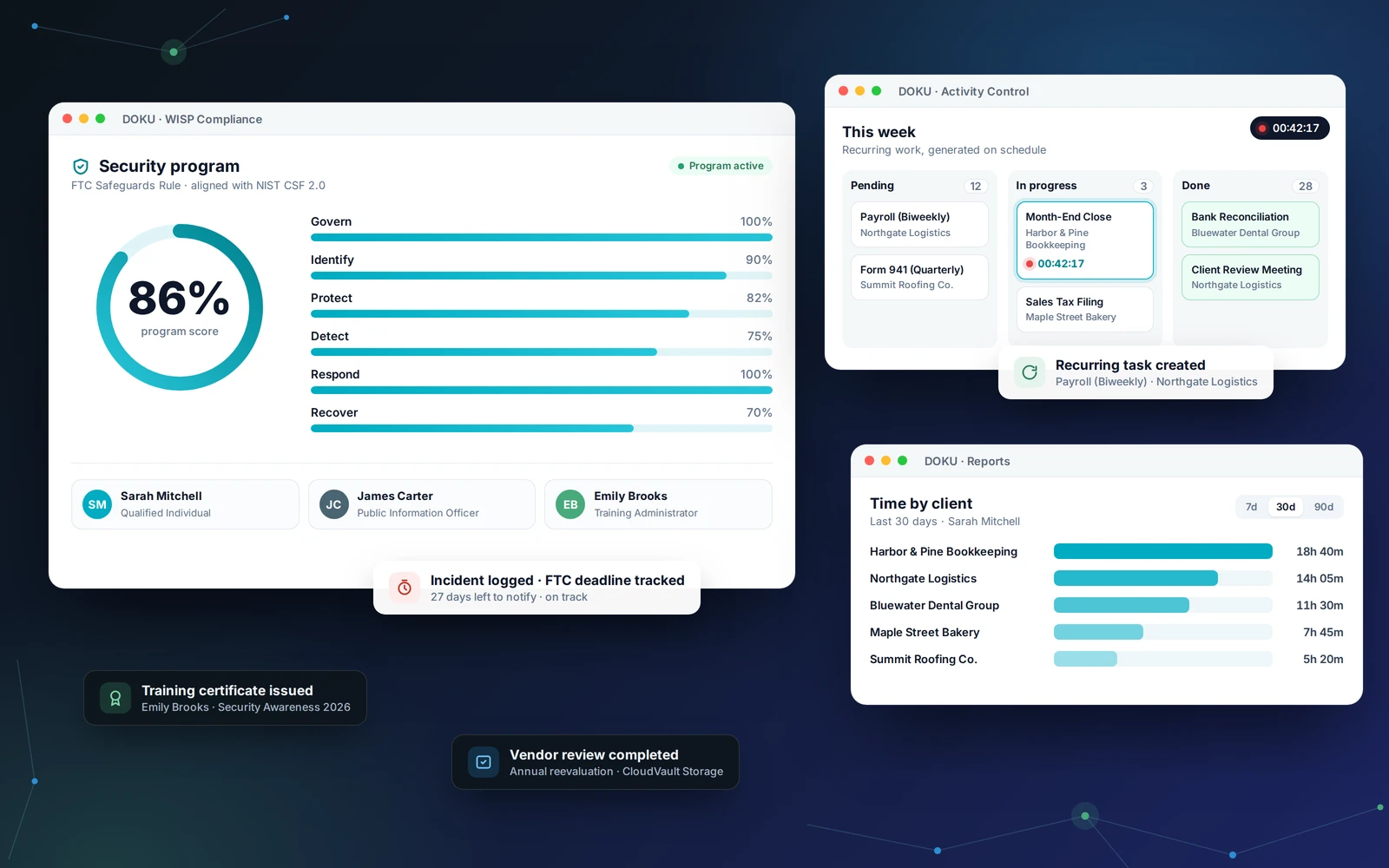Screen dimensions: 1389x868
Task: Click the 18h 40m value
Action: (x=1320, y=551)
